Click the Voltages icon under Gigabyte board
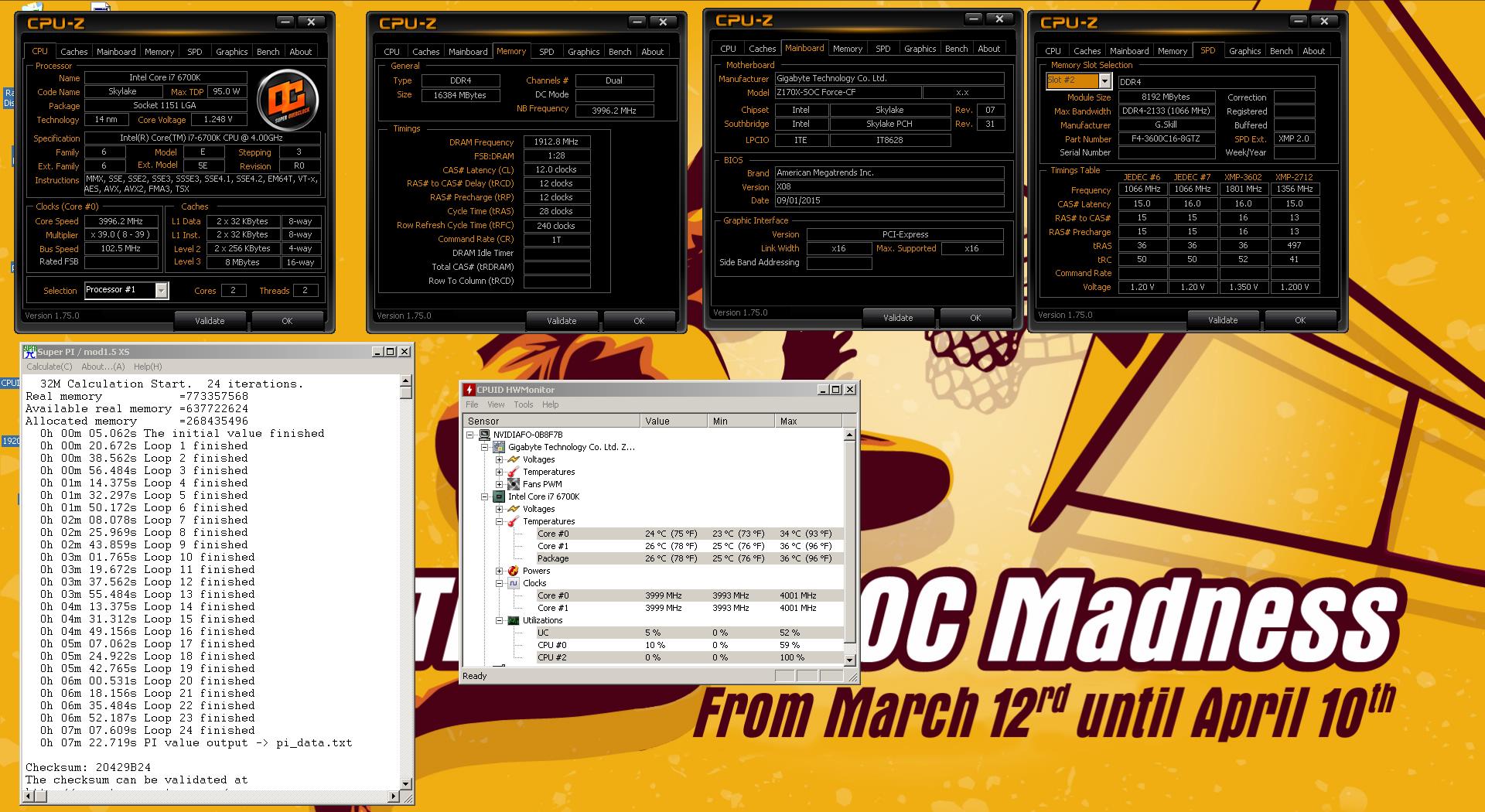 tap(514, 459)
